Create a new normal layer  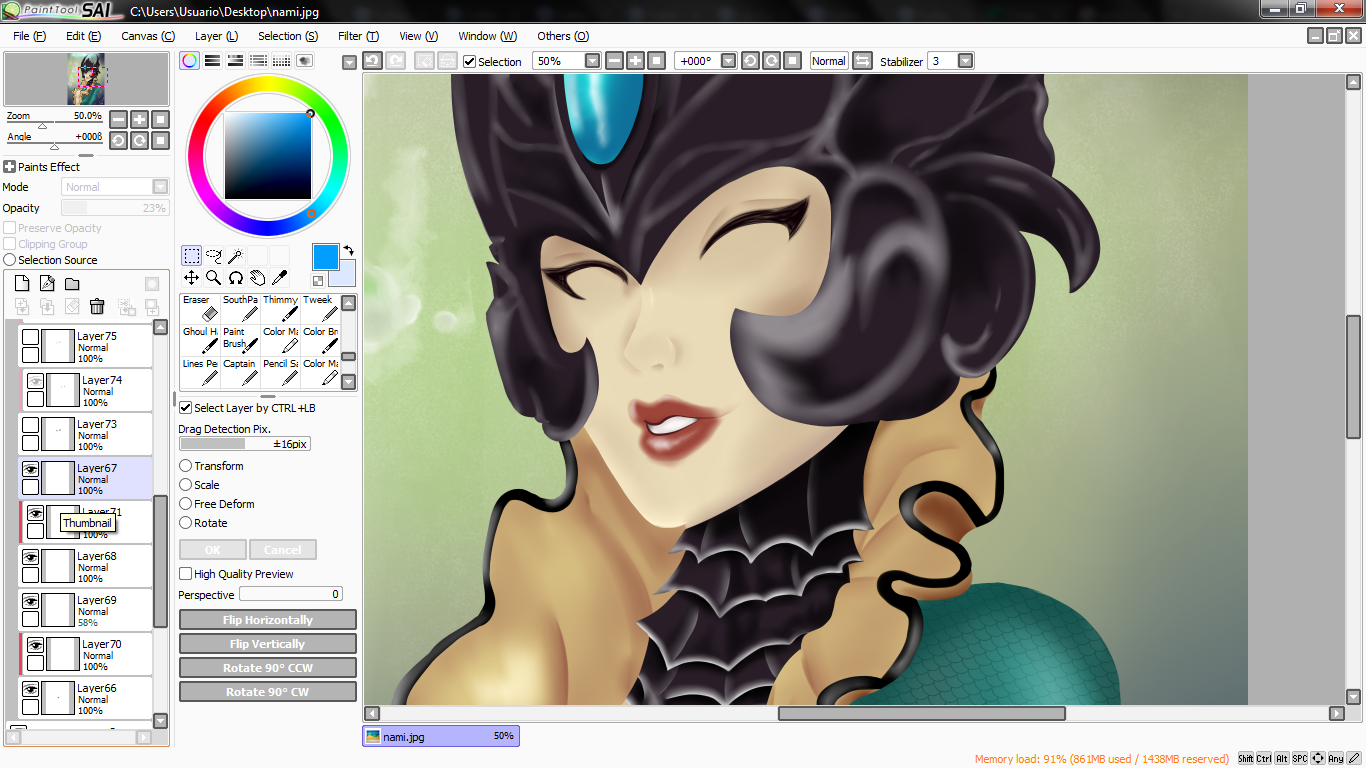click(x=22, y=283)
